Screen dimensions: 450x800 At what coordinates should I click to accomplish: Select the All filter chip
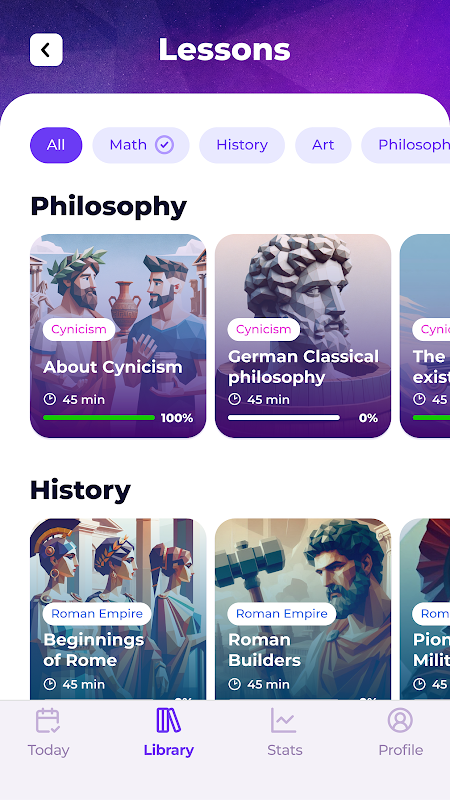56,145
